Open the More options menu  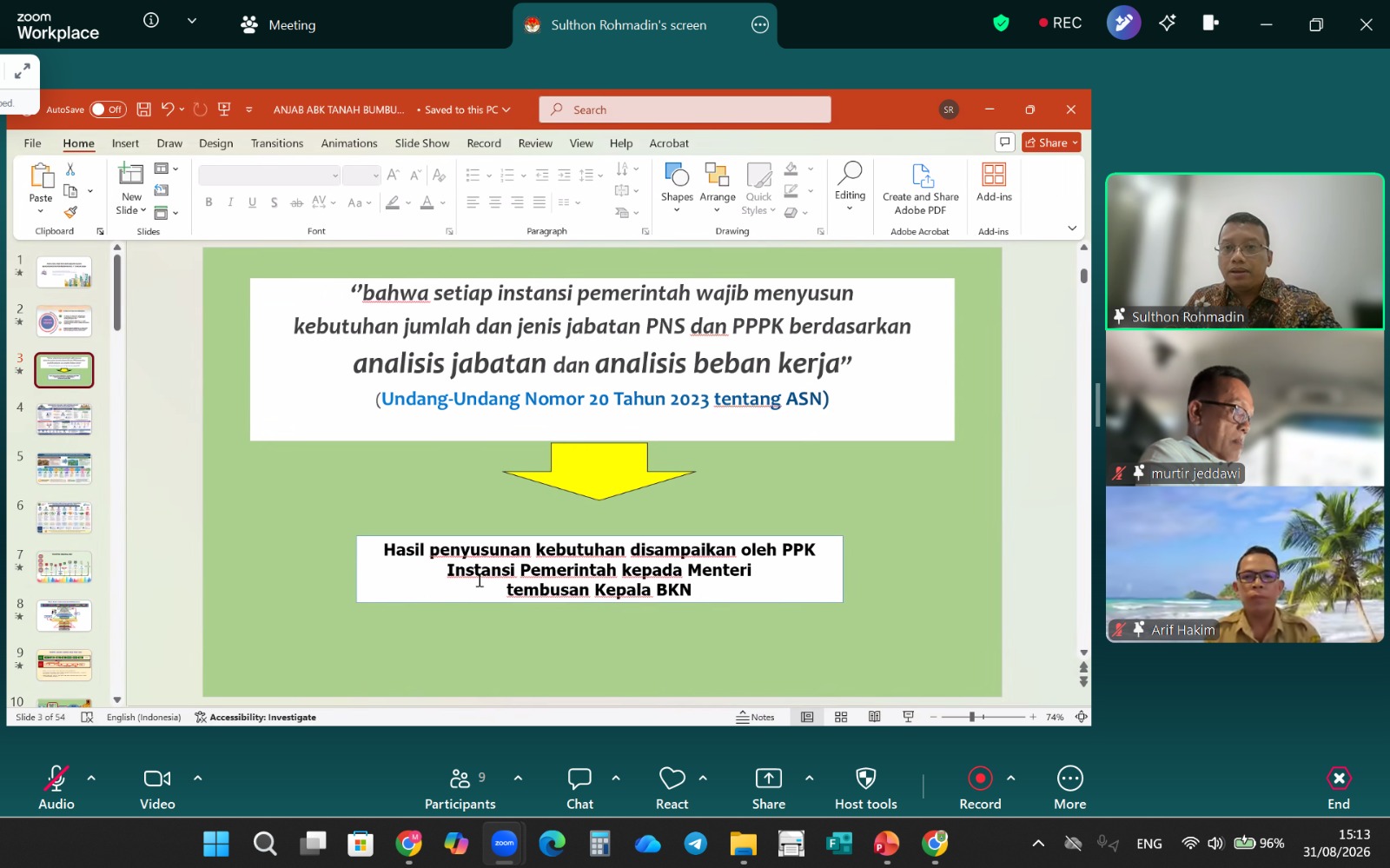[x=1070, y=787]
